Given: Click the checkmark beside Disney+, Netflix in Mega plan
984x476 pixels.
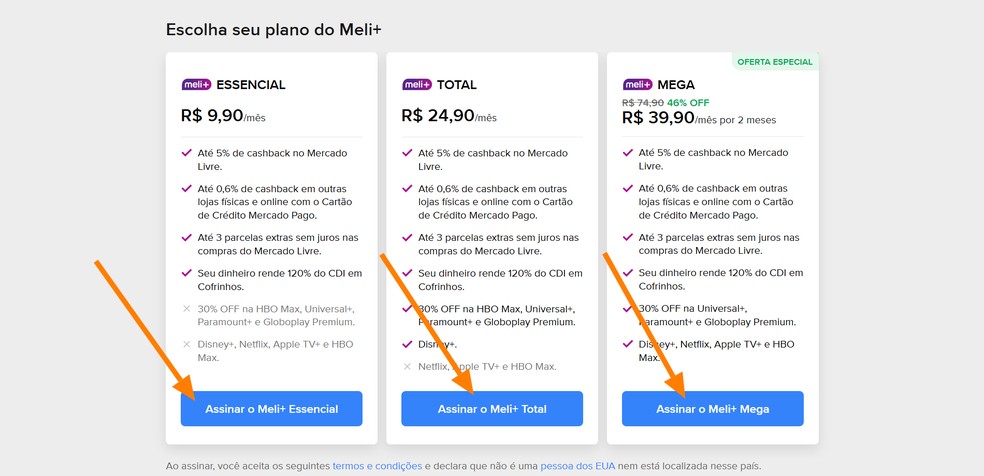Looking at the screenshot, I should click(x=628, y=344).
